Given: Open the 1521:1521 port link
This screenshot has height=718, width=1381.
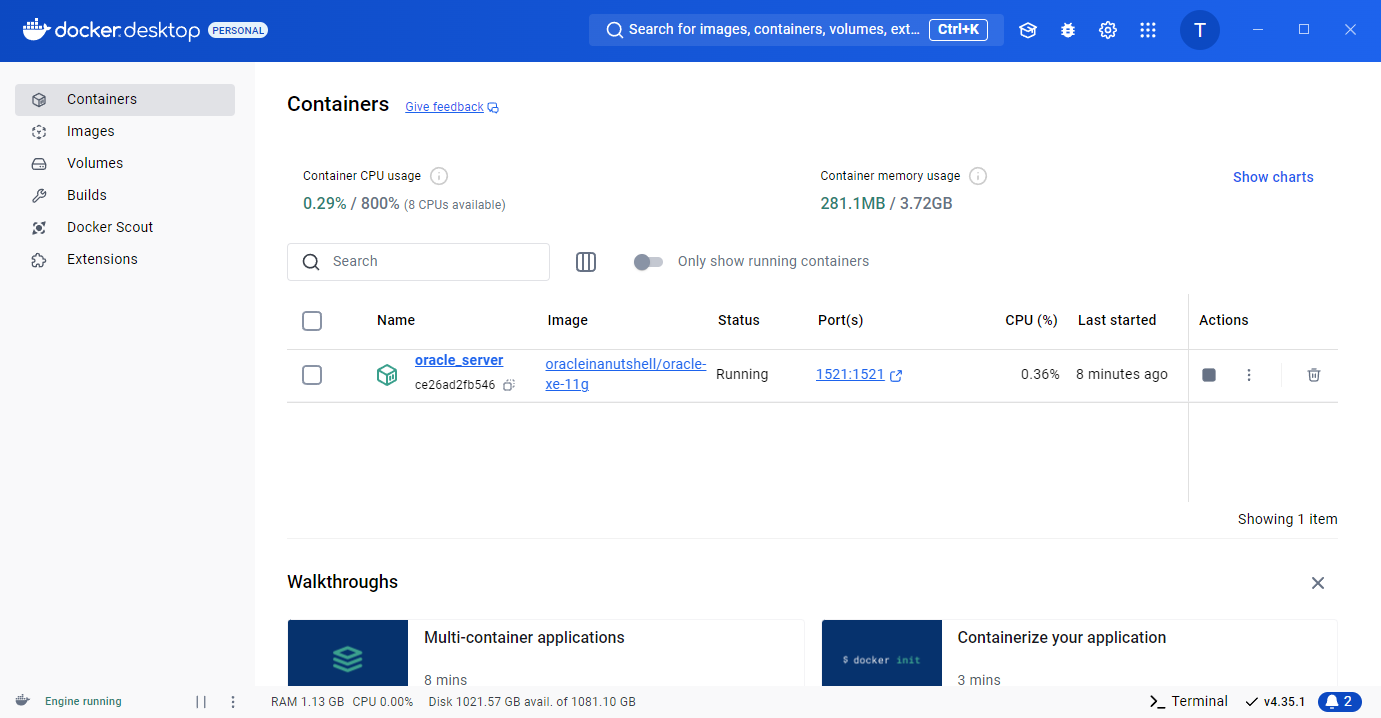Looking at the screenshot, I should tap(850, 375).
